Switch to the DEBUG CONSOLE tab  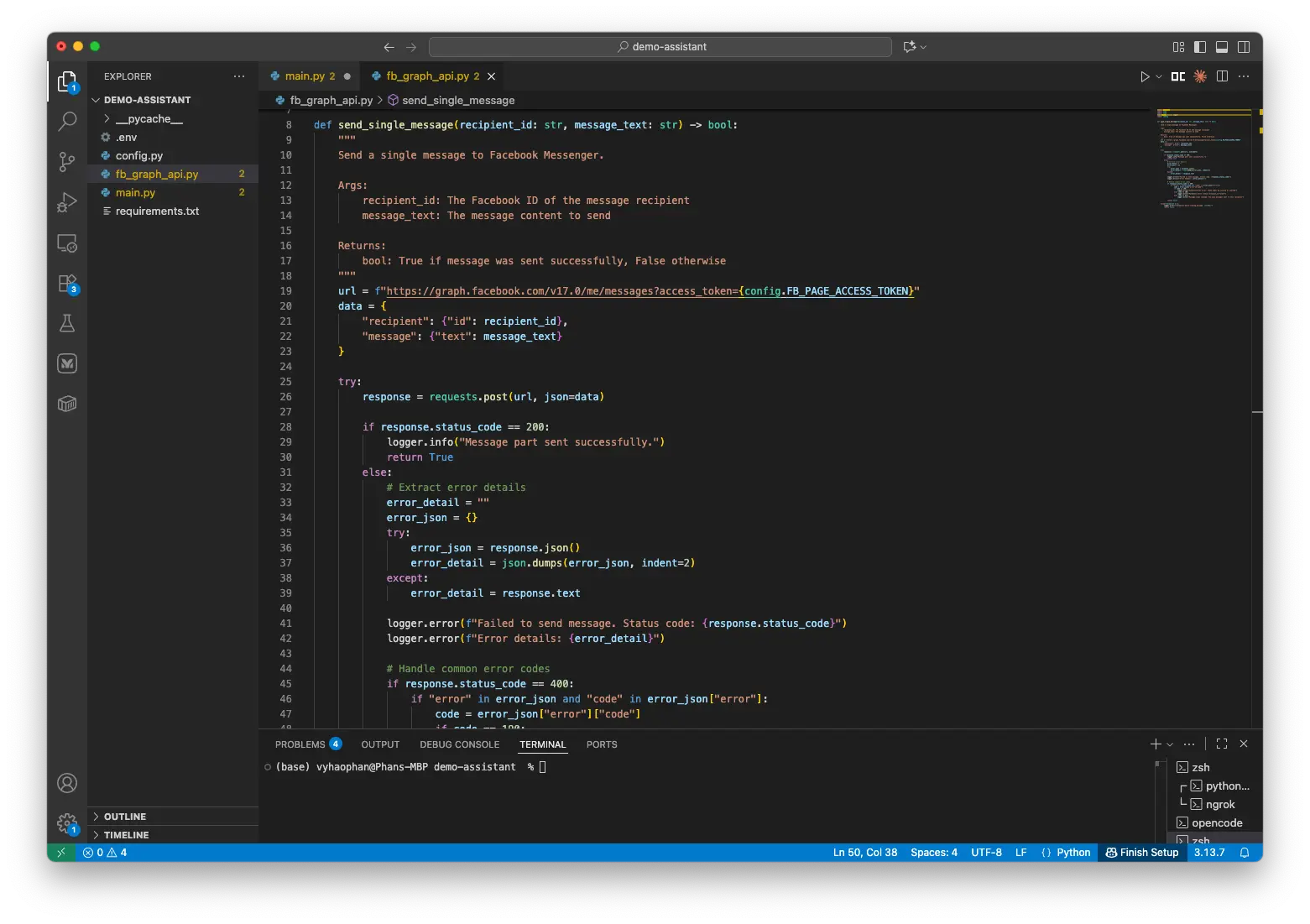tap(459, 744)
